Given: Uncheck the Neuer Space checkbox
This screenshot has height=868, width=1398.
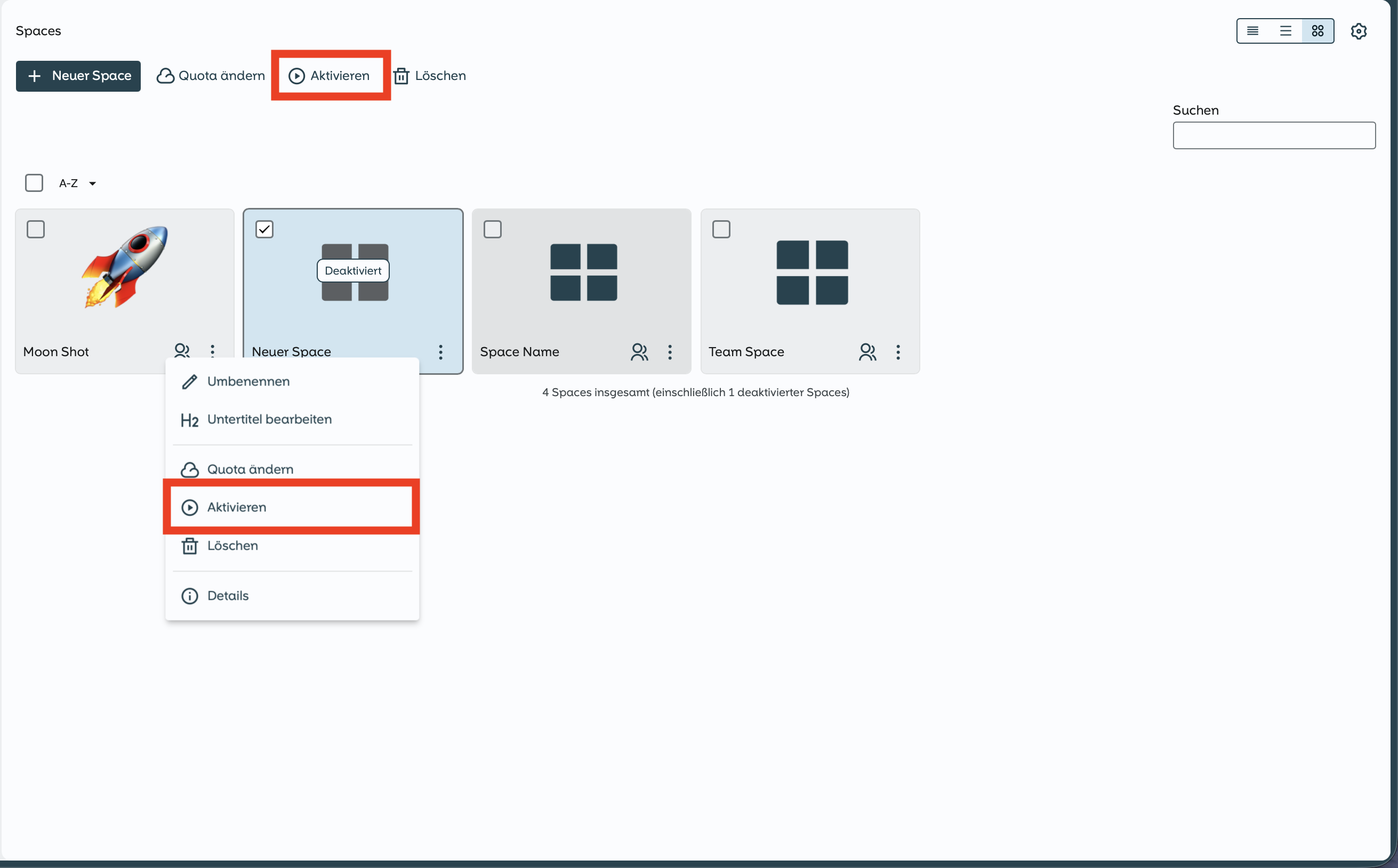Looking at the screenshot, I should 264,229.
